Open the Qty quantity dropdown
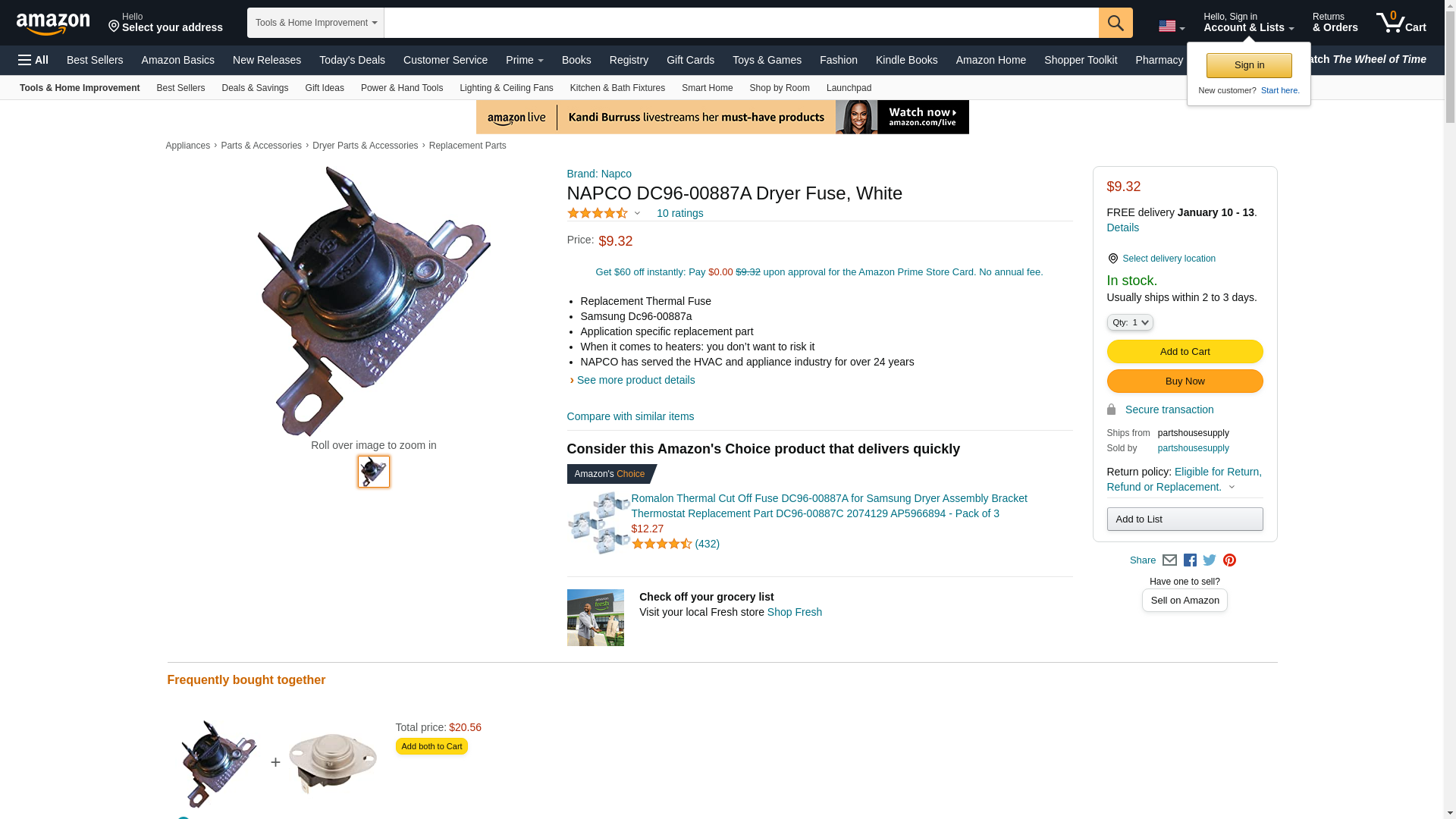This screenshot has width=1456, height=819. [1129, 322]
